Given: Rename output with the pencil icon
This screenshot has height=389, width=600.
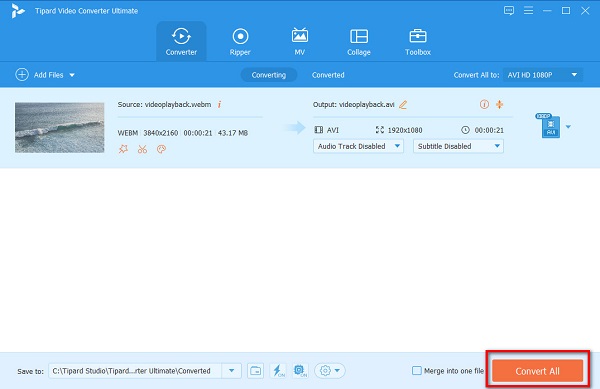Looking at the screenshot, I should pyautogui.click(x=403, y=104).
